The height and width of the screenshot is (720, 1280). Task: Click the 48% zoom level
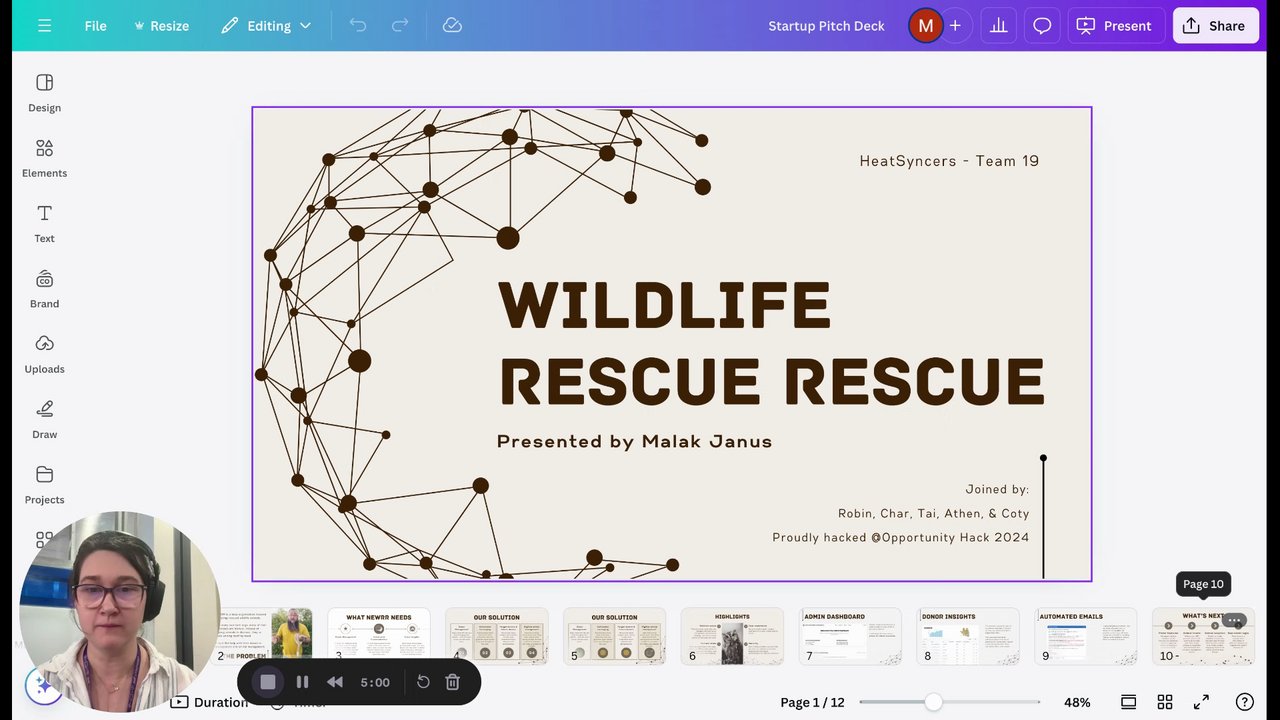click(x=1077, y=702)
